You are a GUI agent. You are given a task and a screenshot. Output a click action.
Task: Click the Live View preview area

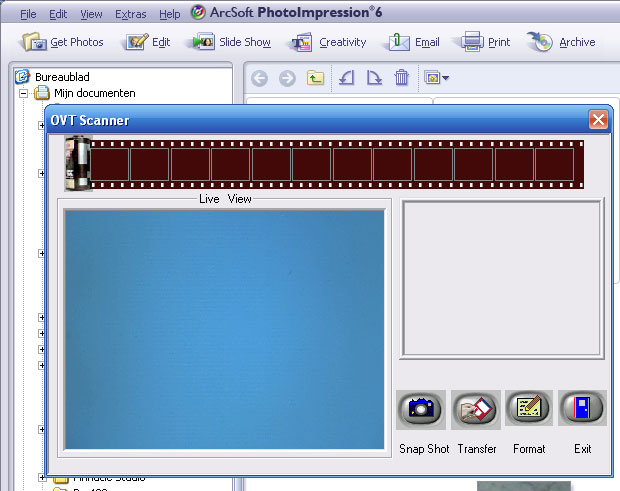coord(225,330)
